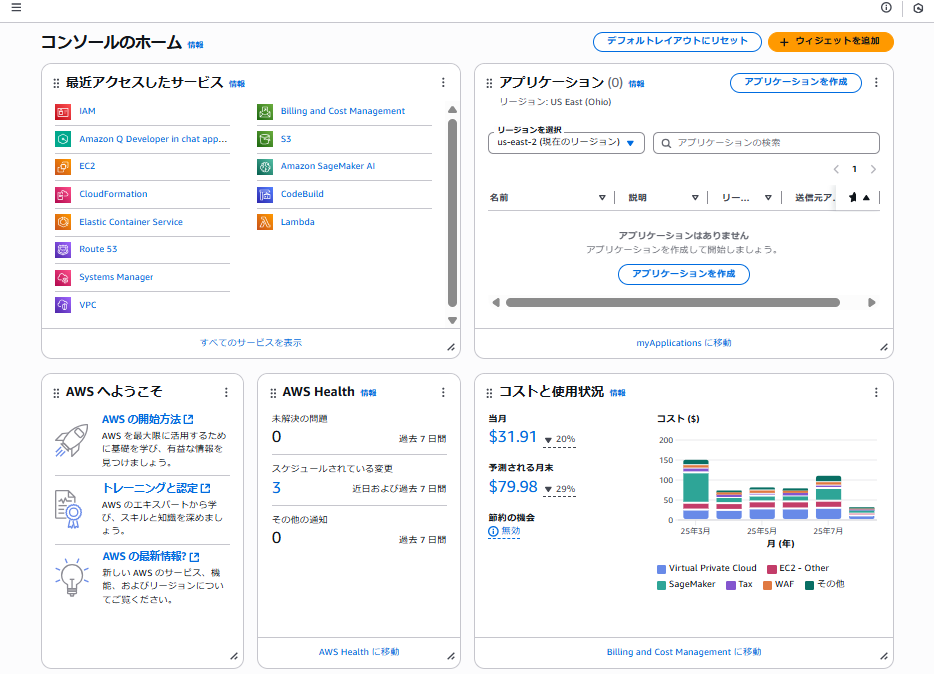
Task: Open the Cost and usage widget options menu
Action: point(876,392)
